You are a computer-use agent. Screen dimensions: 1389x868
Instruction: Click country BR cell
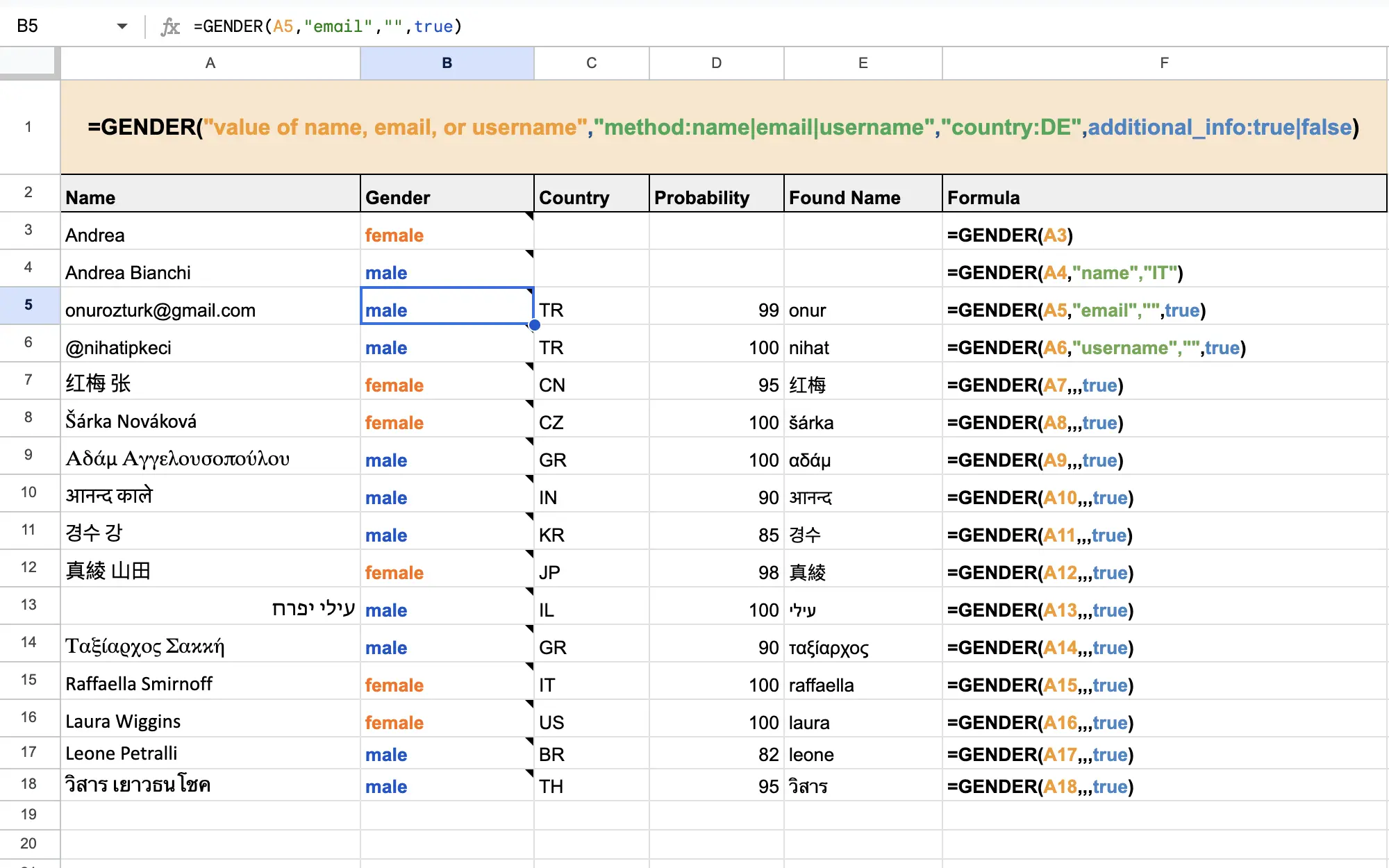[592, 753]
